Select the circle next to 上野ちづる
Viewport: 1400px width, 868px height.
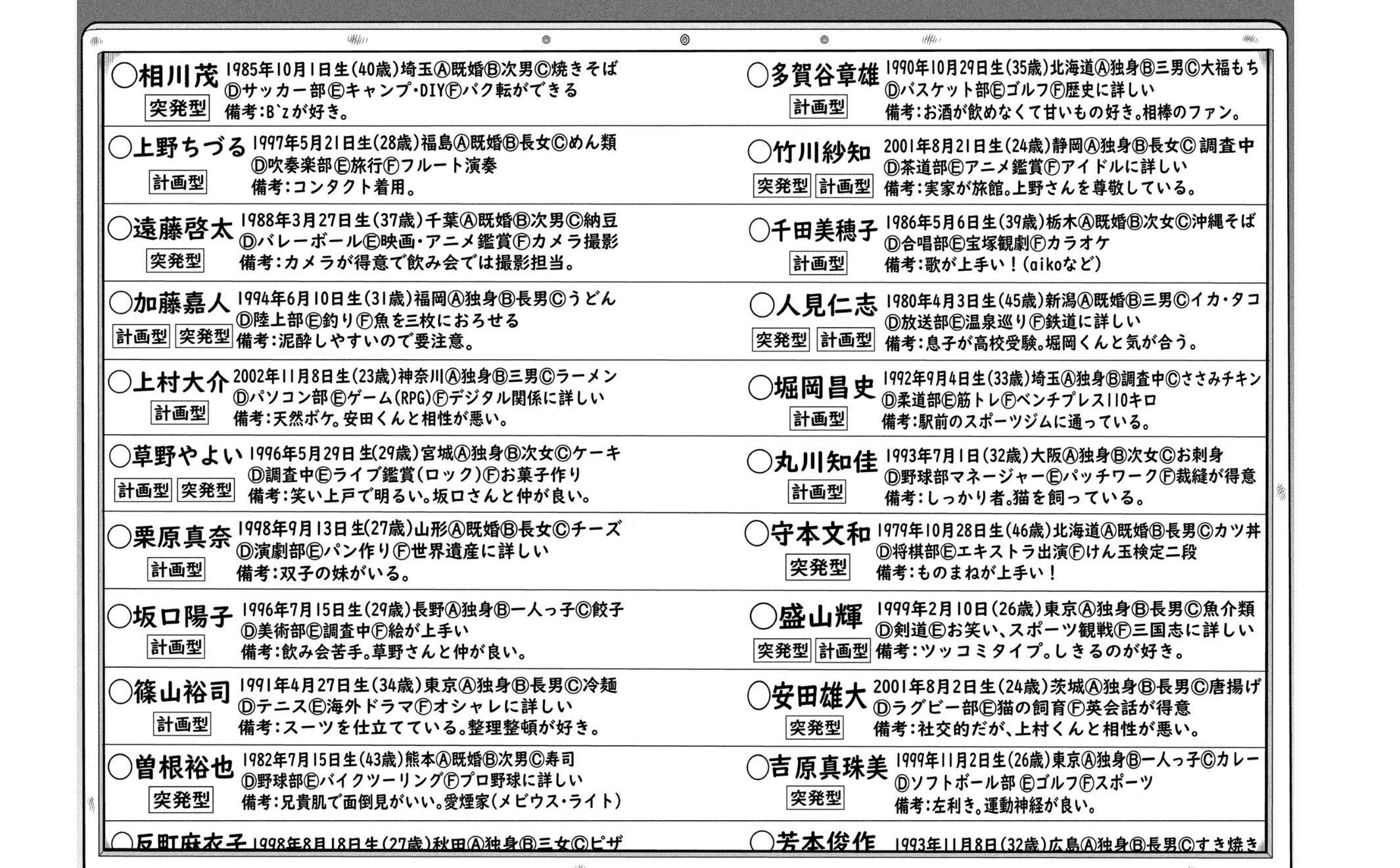point(120,148)
